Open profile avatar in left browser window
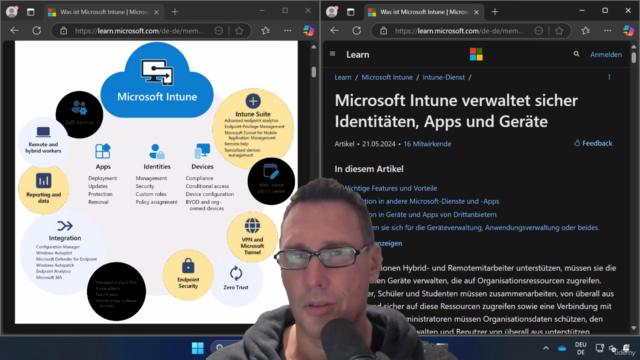The image size is (640, 360). coord(12,12)
